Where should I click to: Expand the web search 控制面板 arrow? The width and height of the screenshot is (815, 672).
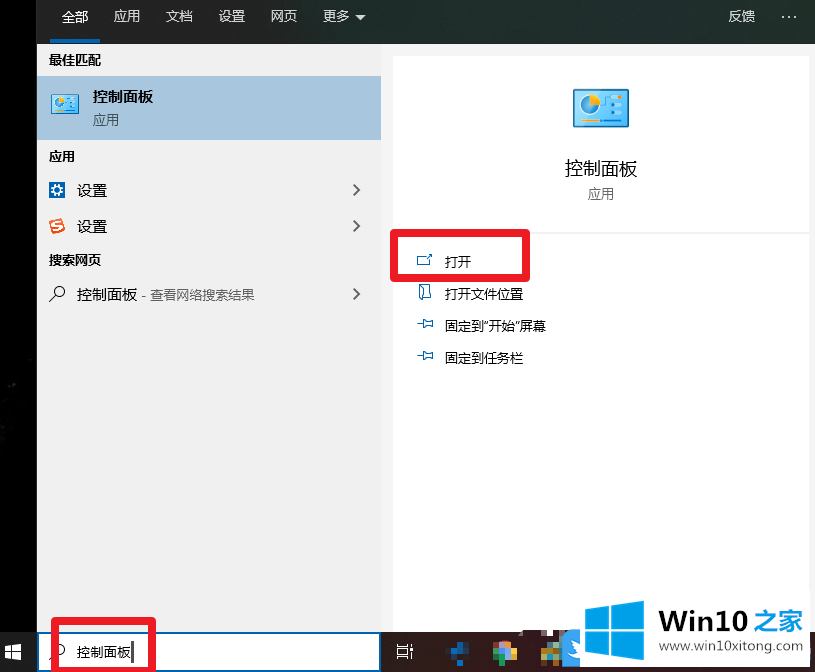tap(357, 294)
